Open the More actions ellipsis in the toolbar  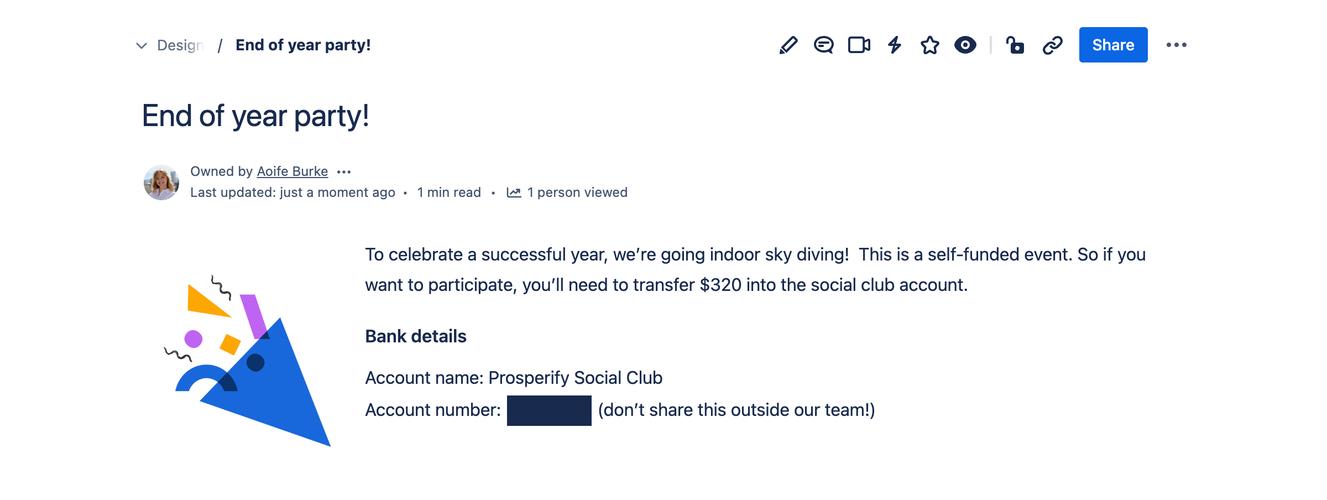point(1176,45)
